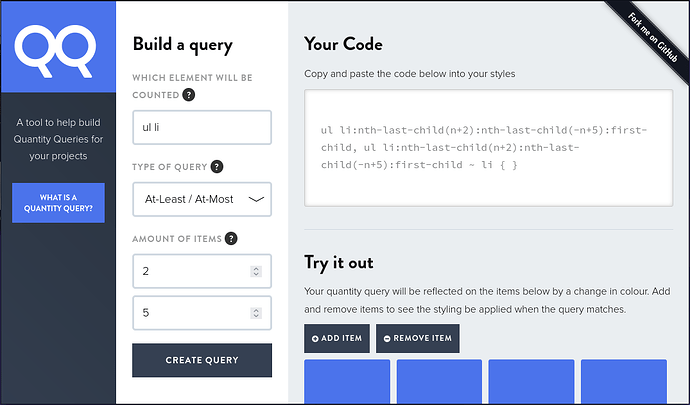Click the generated CSS code box
690x405 pixels.
click(x=488, y=148)
